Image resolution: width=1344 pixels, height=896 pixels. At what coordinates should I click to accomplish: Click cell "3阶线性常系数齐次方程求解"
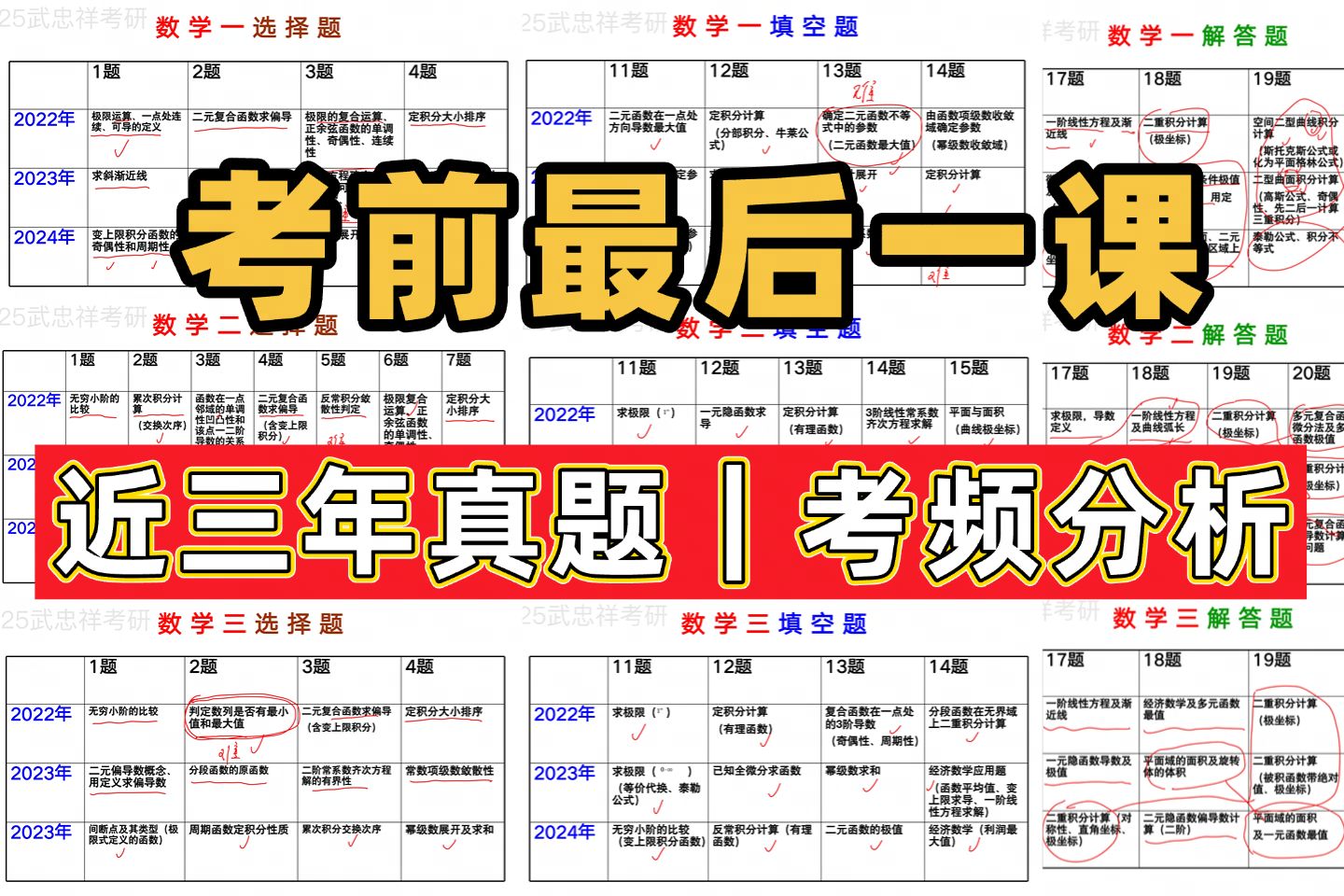tap(902, 417)
